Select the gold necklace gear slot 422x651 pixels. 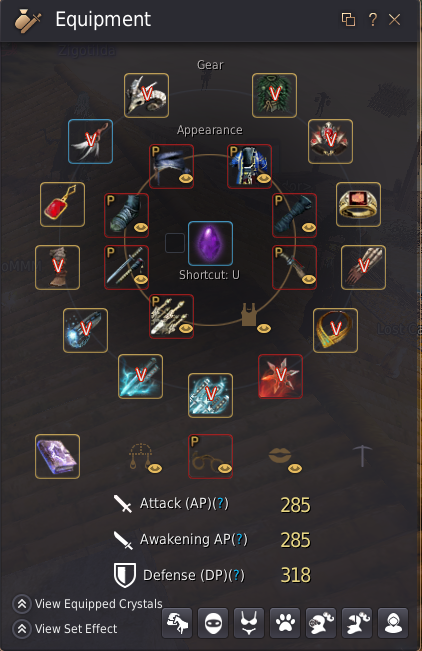(x=335, y=330)
